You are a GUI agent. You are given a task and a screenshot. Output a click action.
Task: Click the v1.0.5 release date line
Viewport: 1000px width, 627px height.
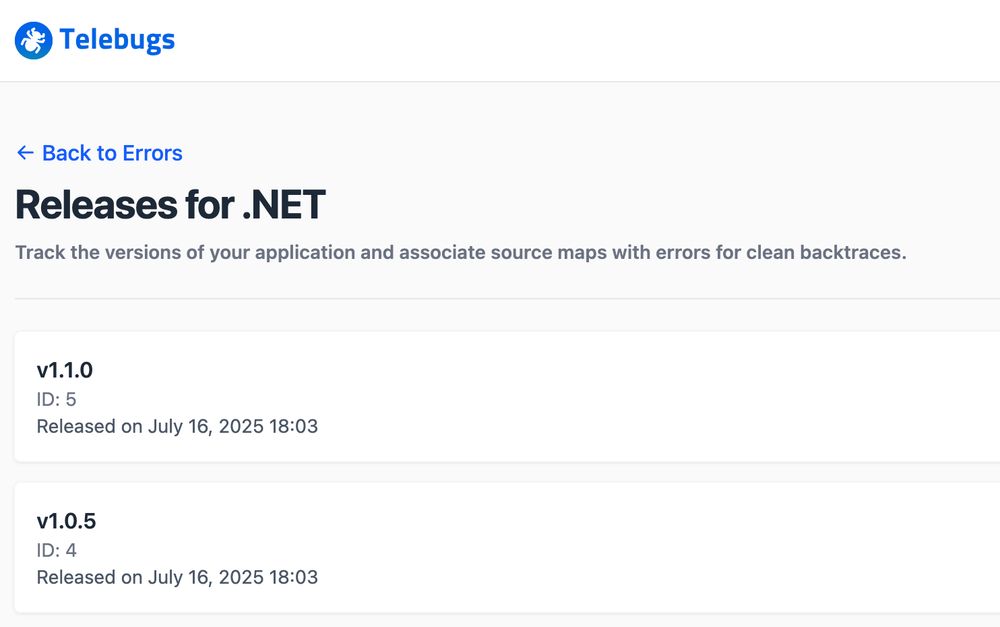[177, 577]
